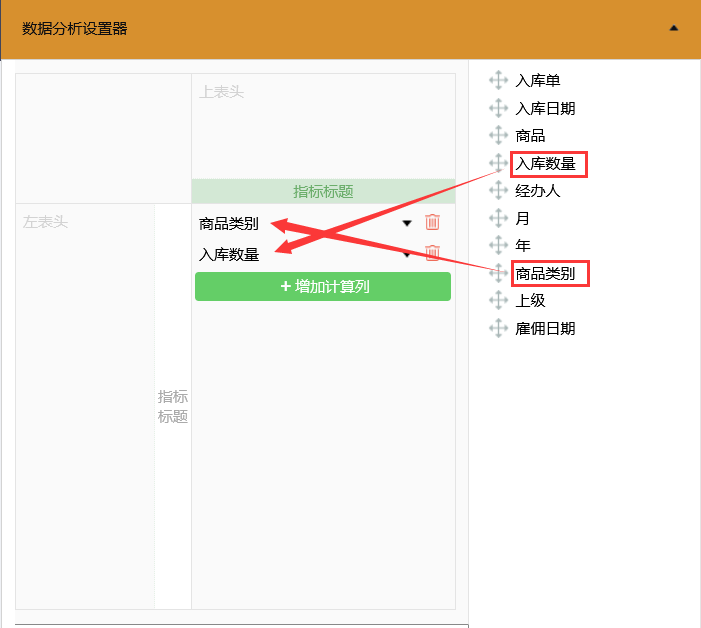This screenshot has height=628, width=701.
Task: Select the 入库数量 field in the right list
Action: coord(545,164)
